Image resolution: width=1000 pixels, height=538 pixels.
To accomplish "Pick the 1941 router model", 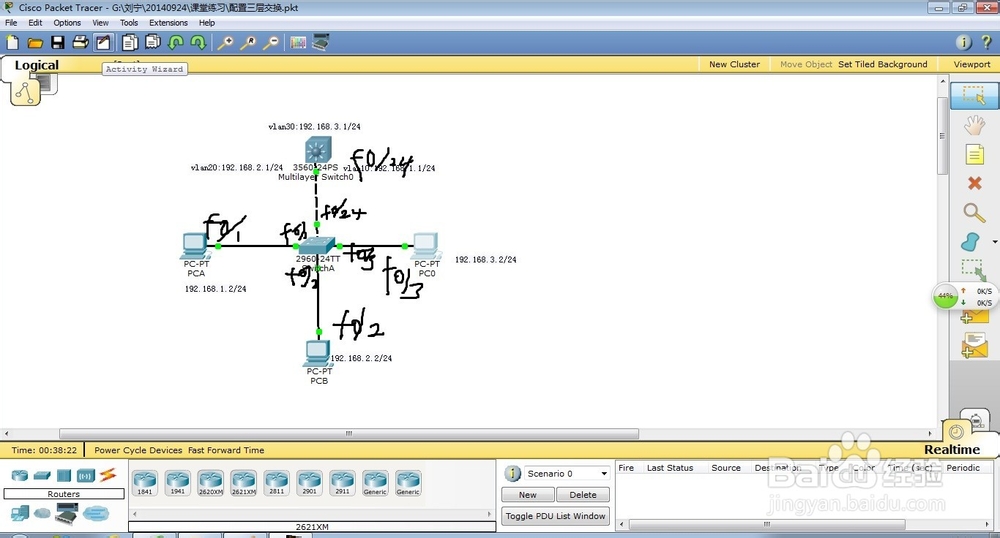I will pos(177,483).
